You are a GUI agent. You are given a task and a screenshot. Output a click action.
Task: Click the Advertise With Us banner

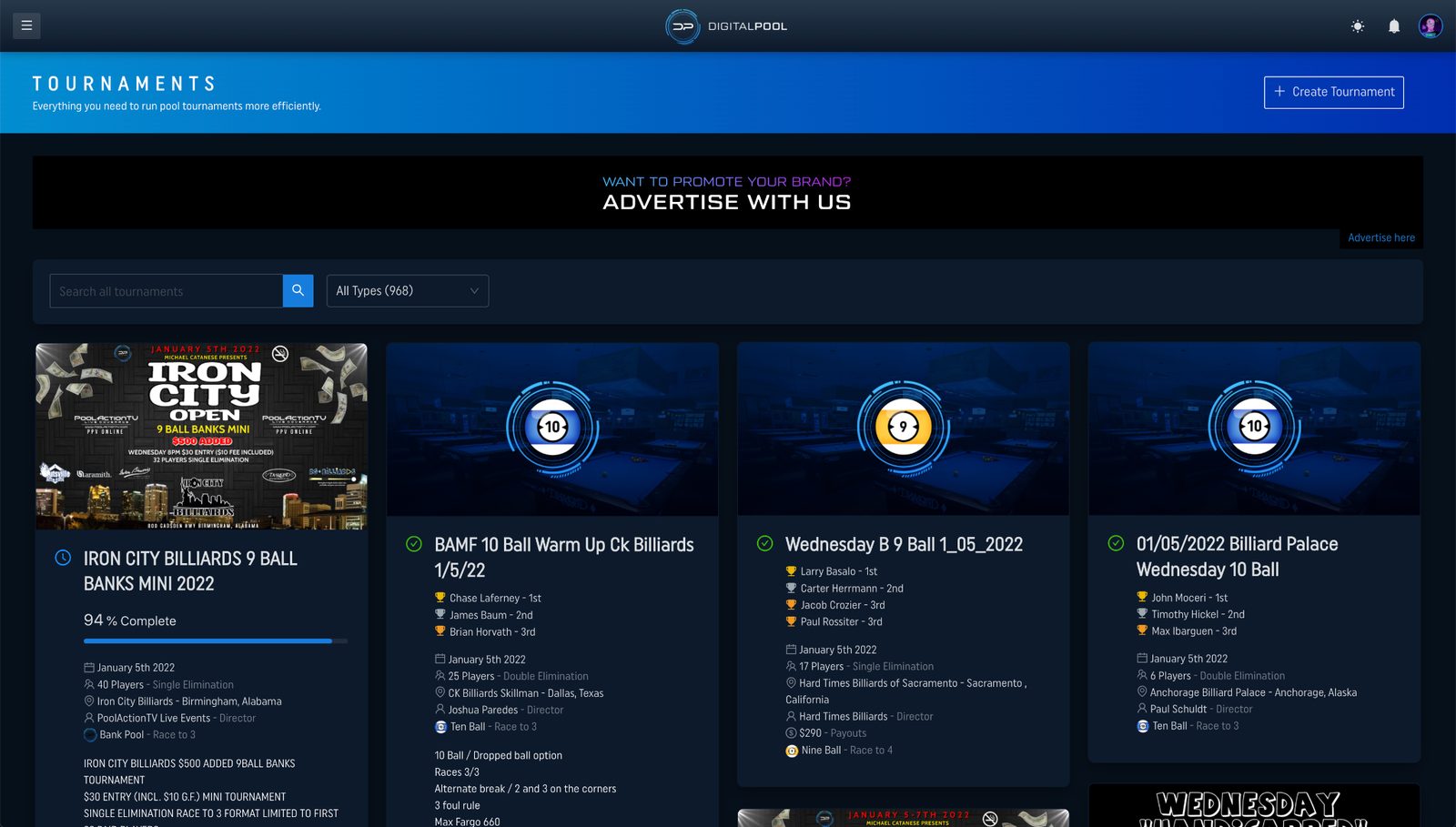point(727,193)
